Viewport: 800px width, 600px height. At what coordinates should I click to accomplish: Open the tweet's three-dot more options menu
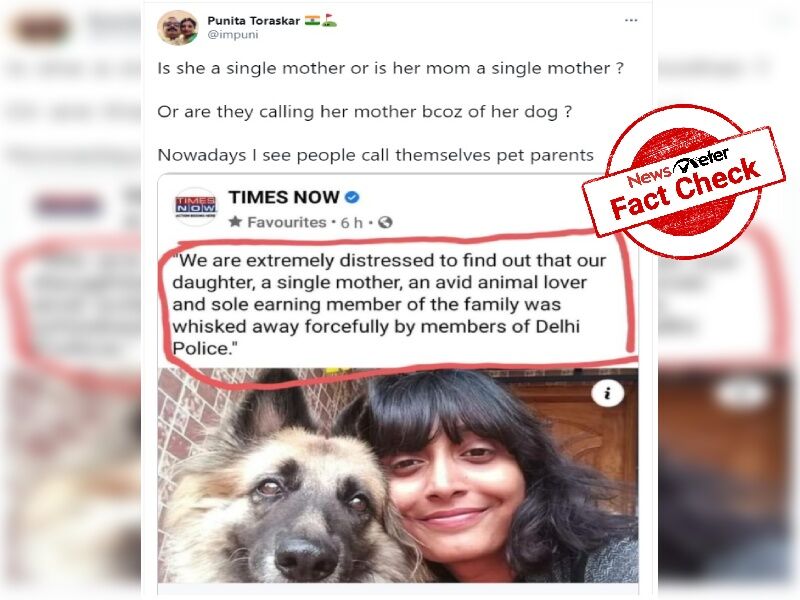tap(631, 20)
